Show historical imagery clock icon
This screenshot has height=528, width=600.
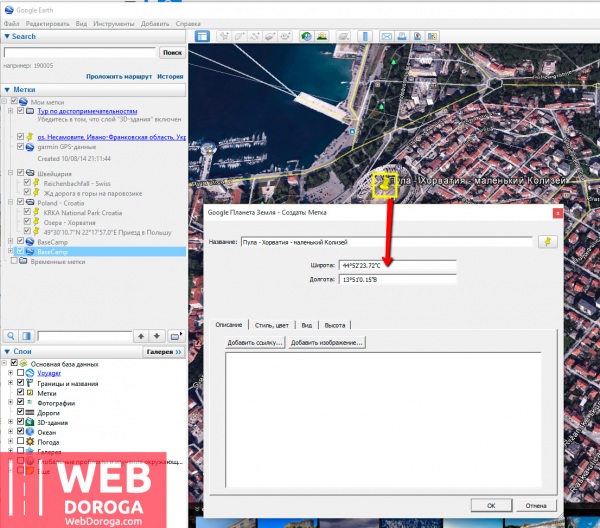(x=307, y=36)
